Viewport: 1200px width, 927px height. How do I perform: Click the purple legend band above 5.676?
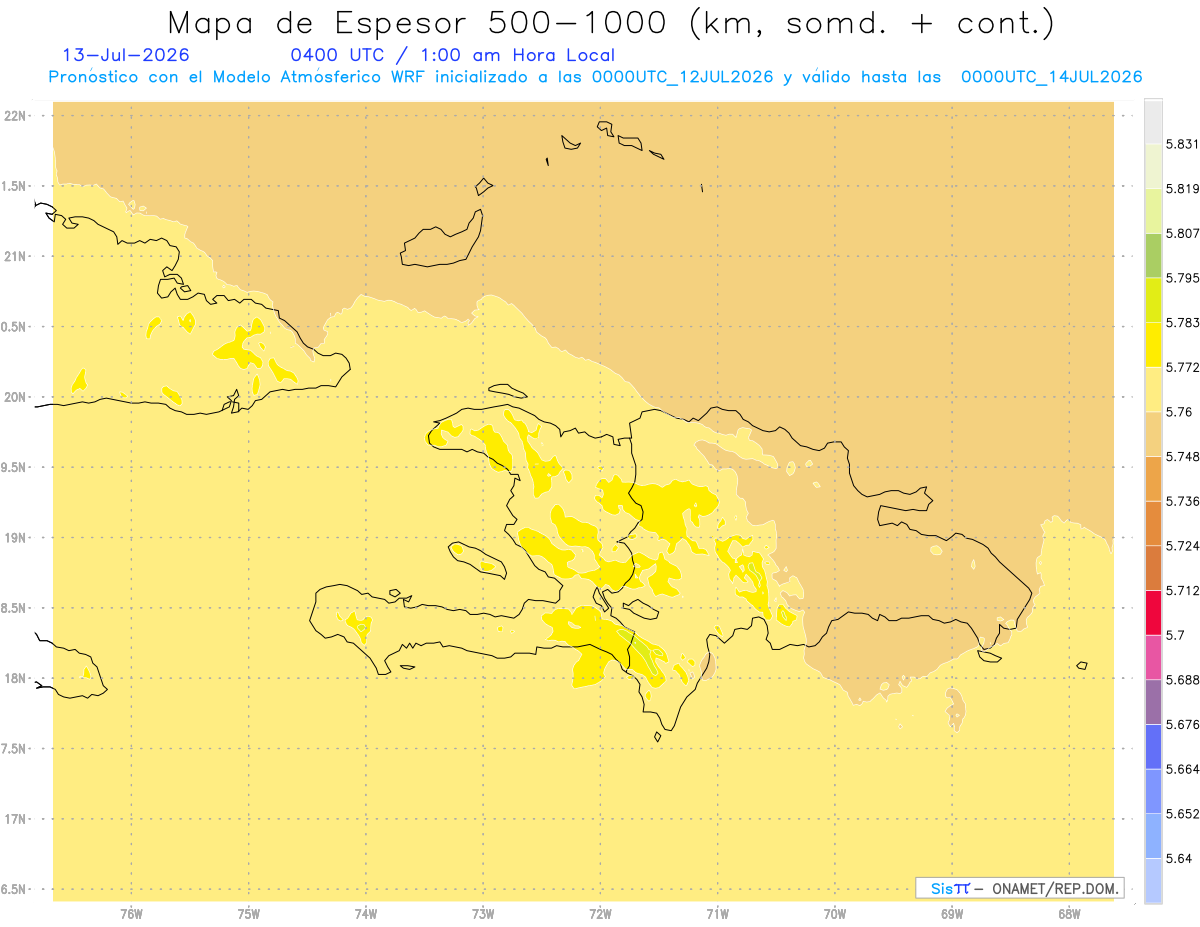point(1153,702)
